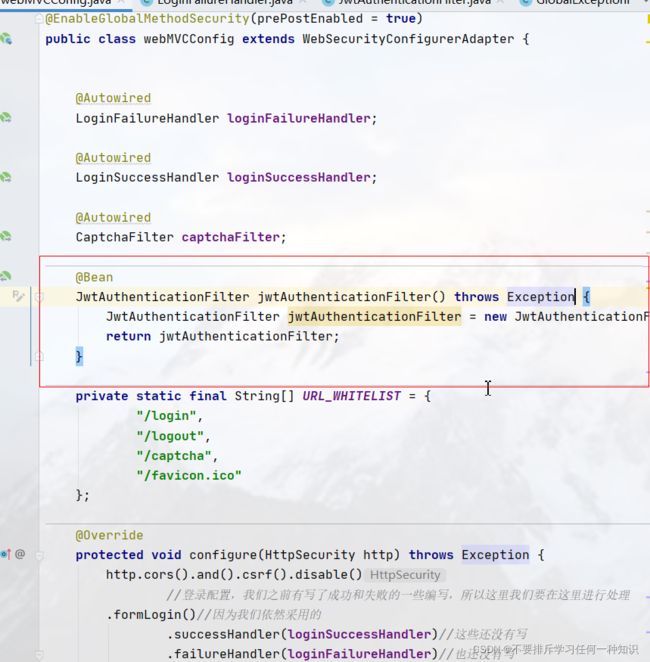Click the .failureHandler call
The width and height of the screenshot is (650, 662).
226,654
